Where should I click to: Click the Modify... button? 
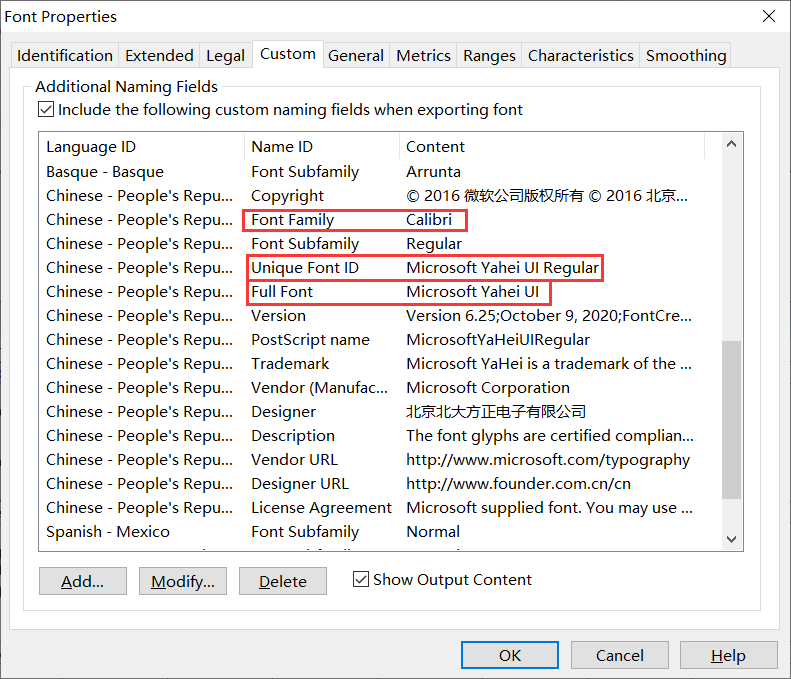[x=183, y=581]
